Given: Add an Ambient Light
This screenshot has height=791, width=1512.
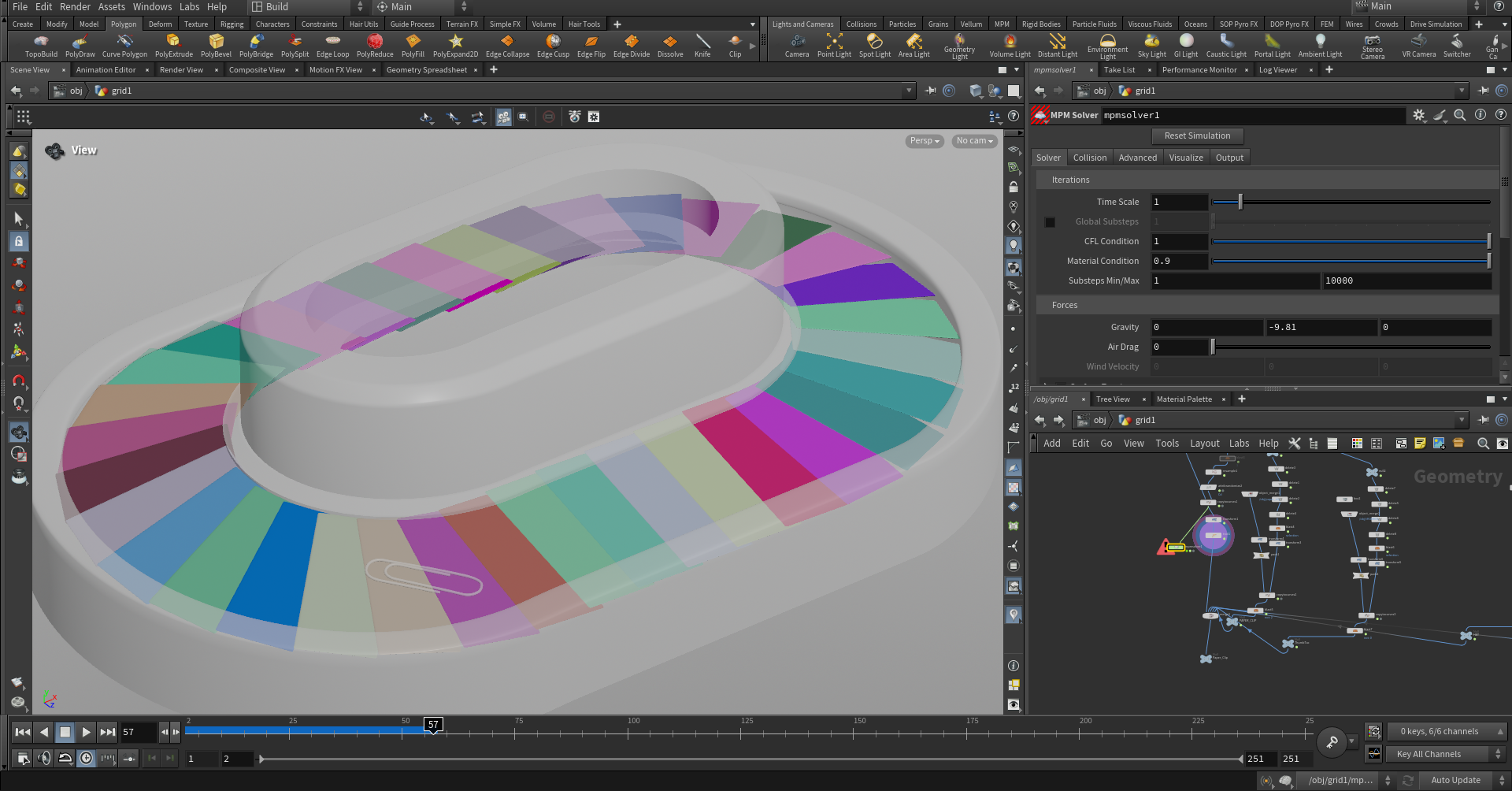Looking at the screenshot, I should [x=1321, y=46].
